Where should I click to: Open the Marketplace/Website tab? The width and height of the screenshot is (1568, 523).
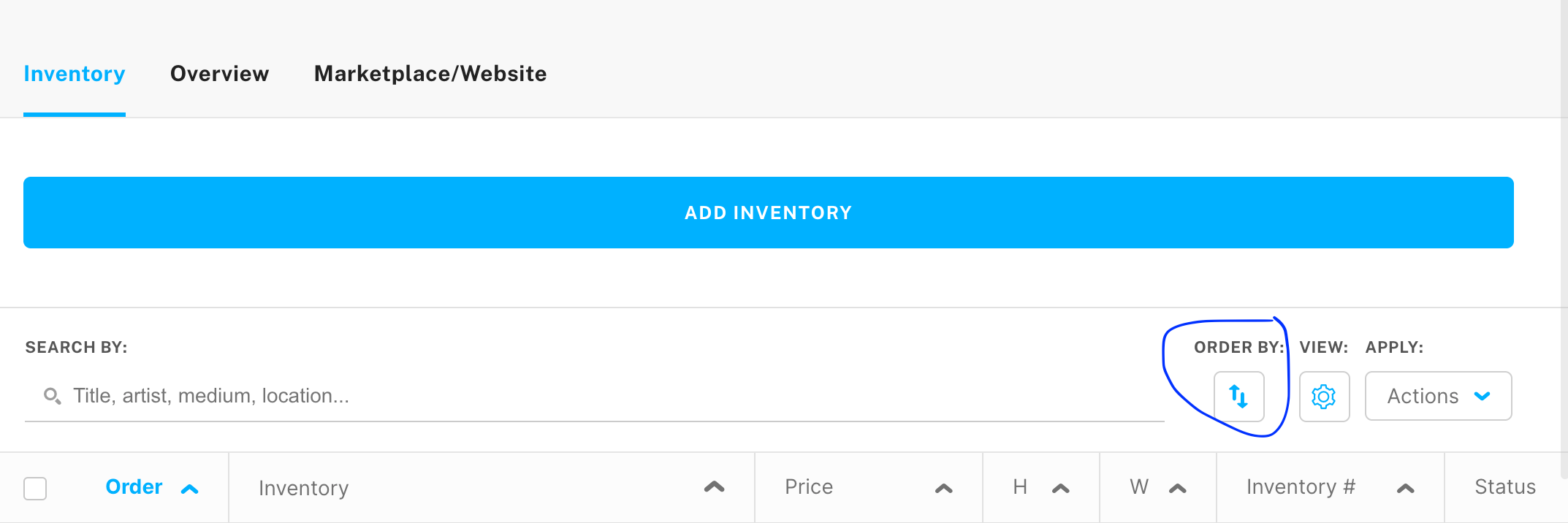click(430, 74)
